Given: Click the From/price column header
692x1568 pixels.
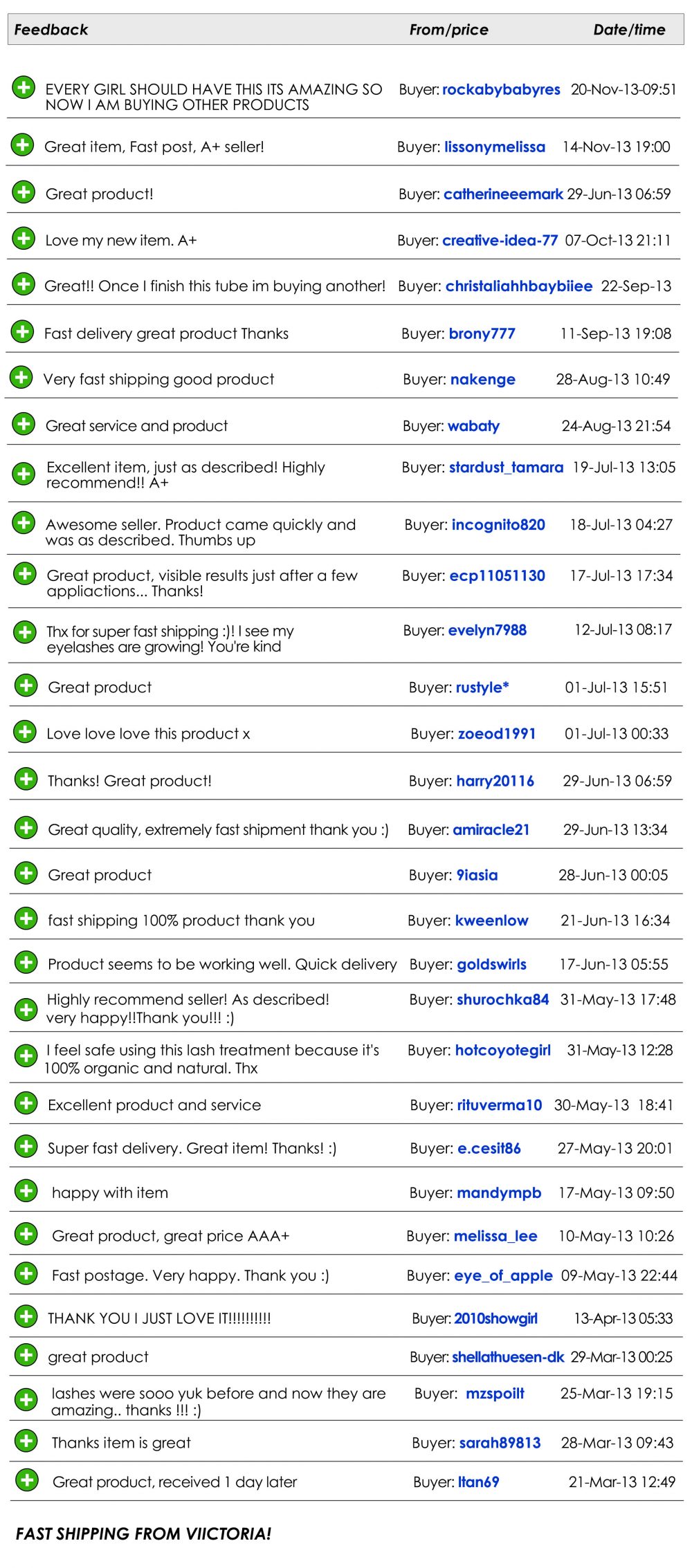Looking at the screenshot, I should click(448, 30).
